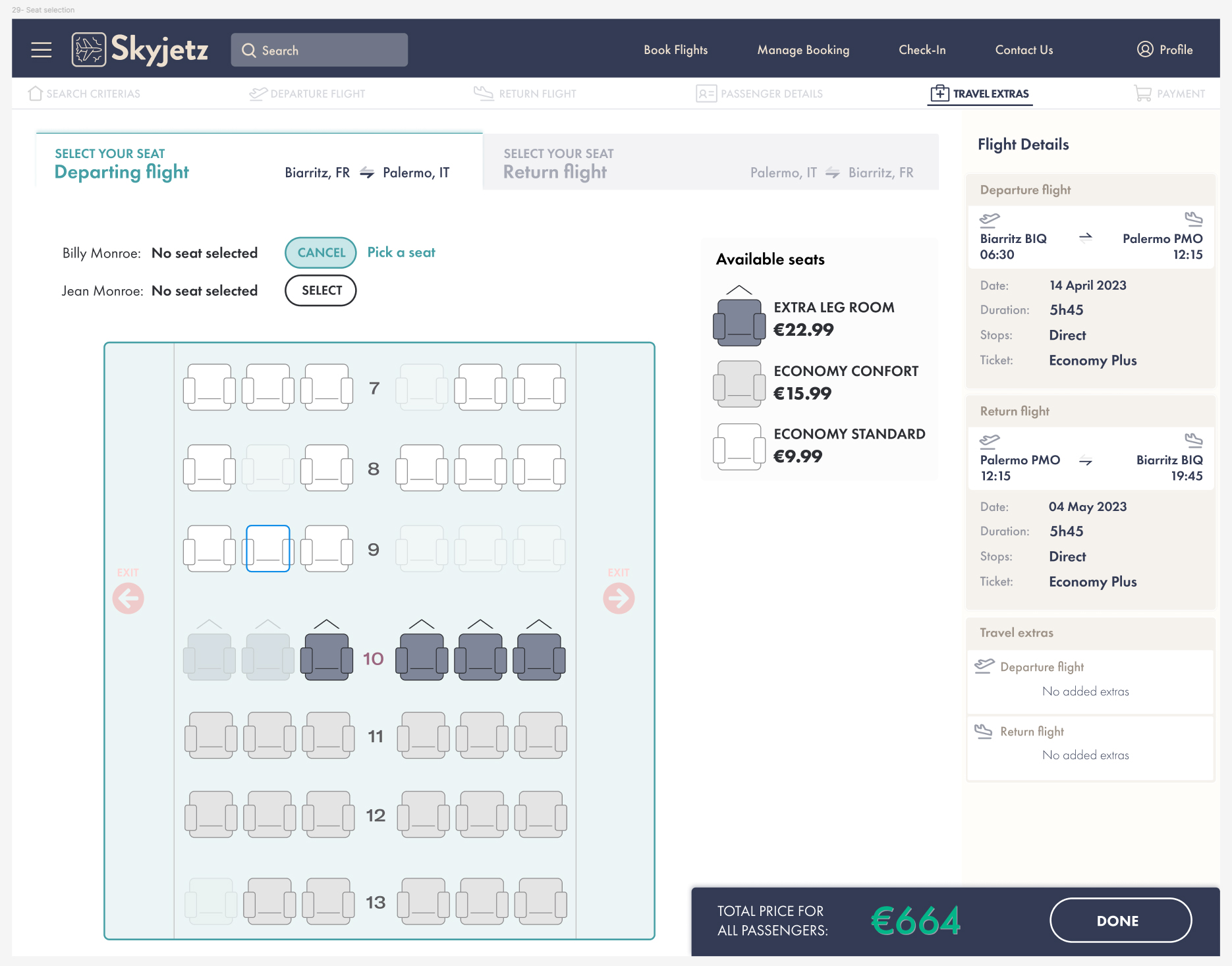The height and width of the screenshot is (966, 1232).
Task: Open Book Flights menu
Action: pyautogui.click(x=675, y=50)
